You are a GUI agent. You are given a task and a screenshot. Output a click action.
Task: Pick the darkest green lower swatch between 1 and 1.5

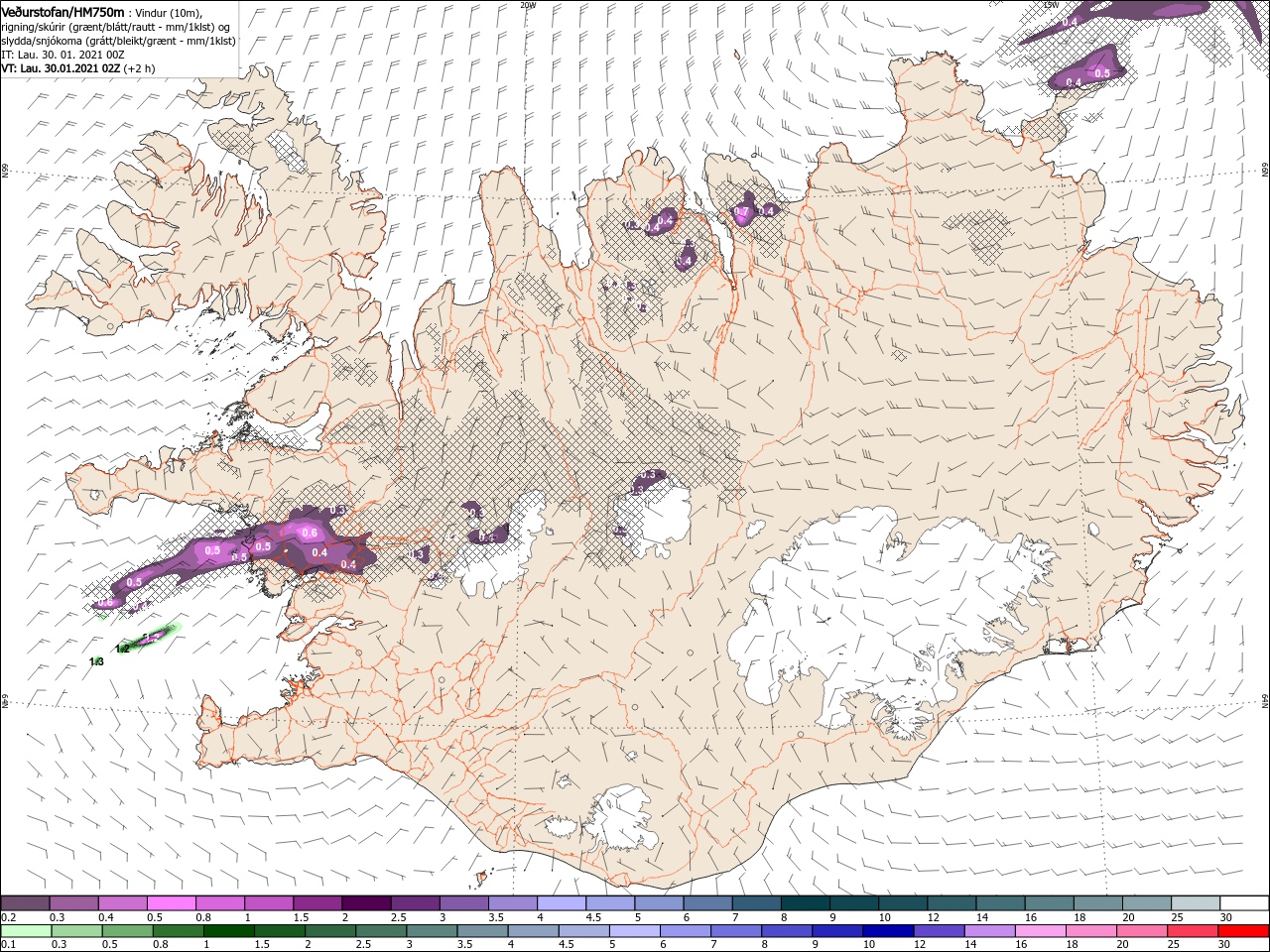(x=228, y=931)
